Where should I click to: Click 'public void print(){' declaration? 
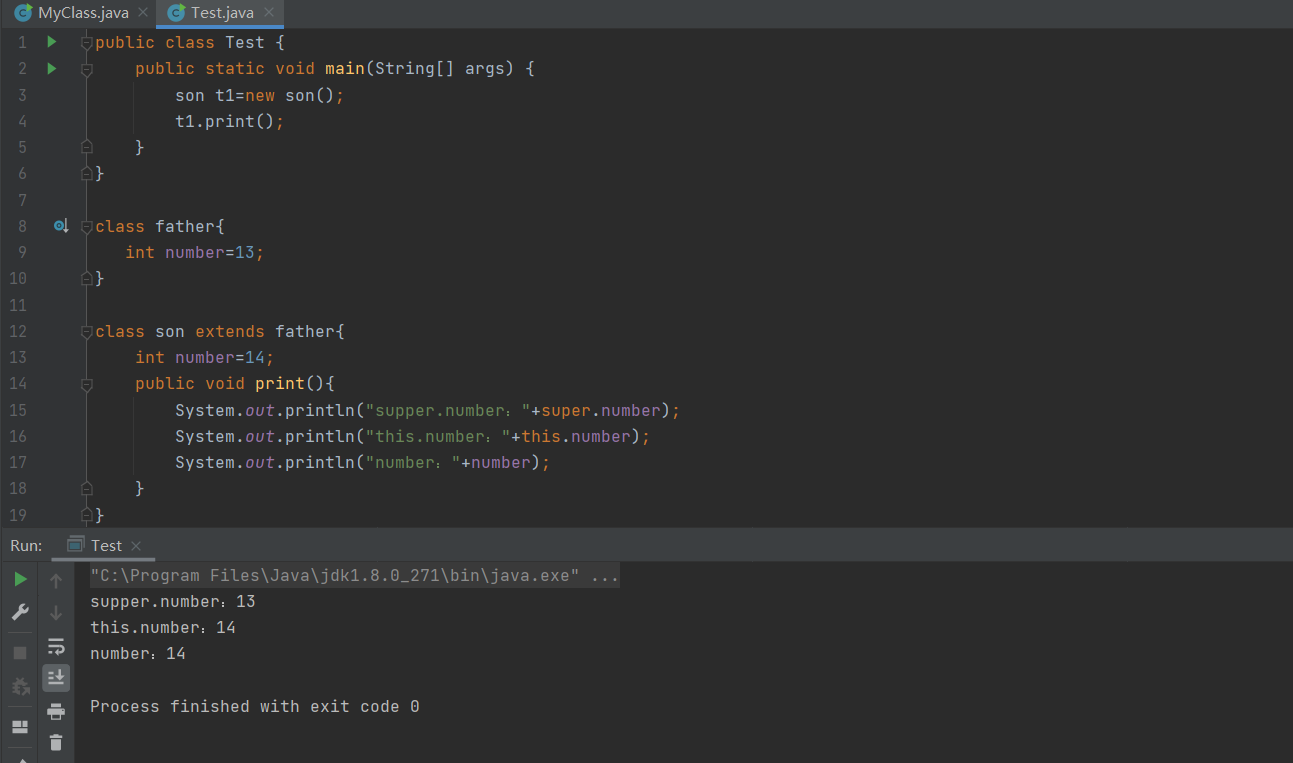pos(234,383)
